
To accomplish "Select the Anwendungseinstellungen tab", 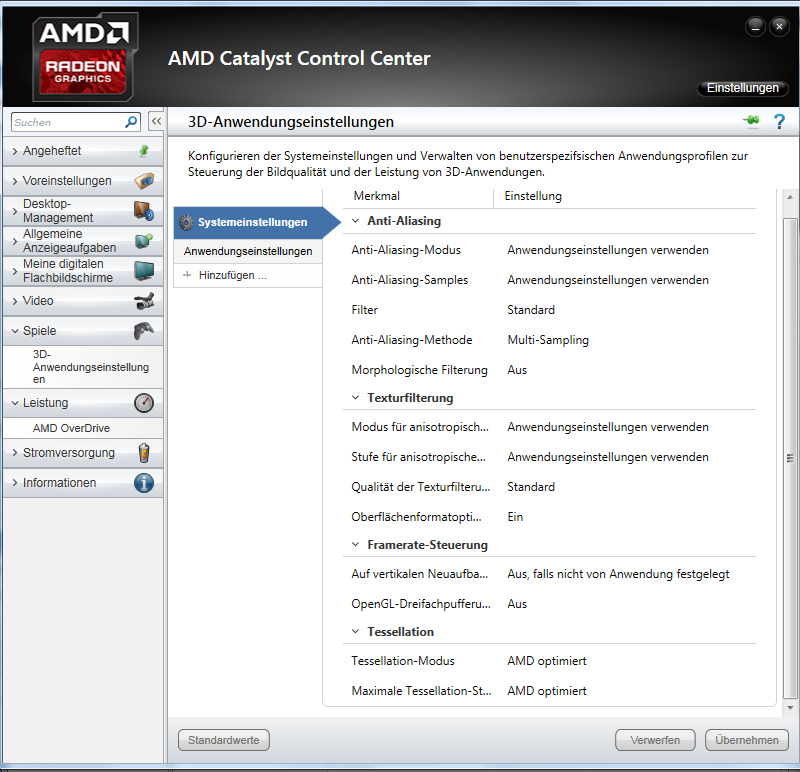I will tap(248, 251).
